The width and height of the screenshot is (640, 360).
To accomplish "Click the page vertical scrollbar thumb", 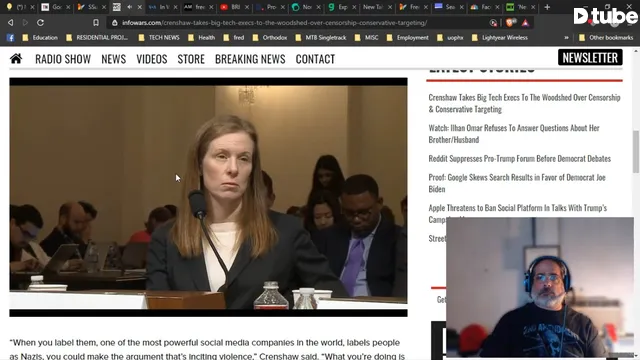I will click(x=636, y=152).
